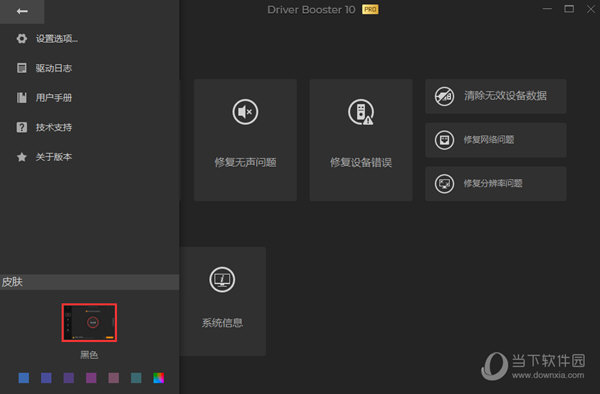
Task: Click the 系统信息 monitor info icon
Action: coord(222,280)
